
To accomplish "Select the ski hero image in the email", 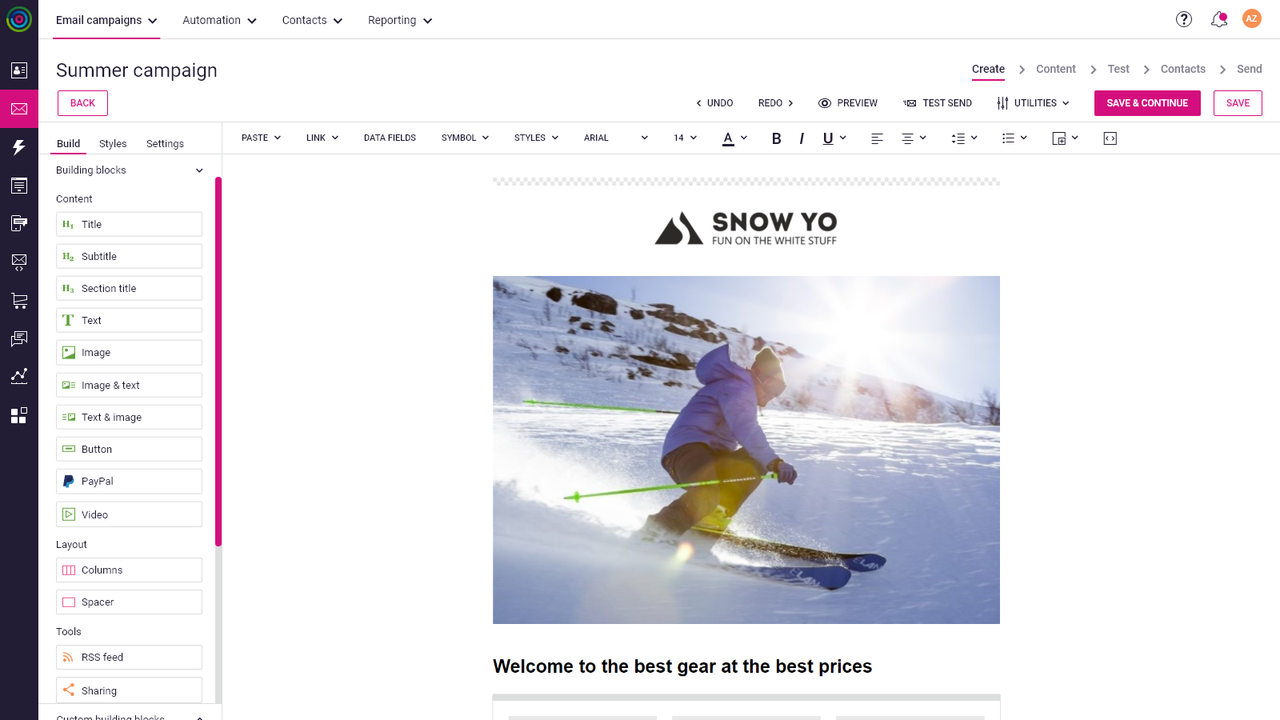I will click(x=746, y=450).
